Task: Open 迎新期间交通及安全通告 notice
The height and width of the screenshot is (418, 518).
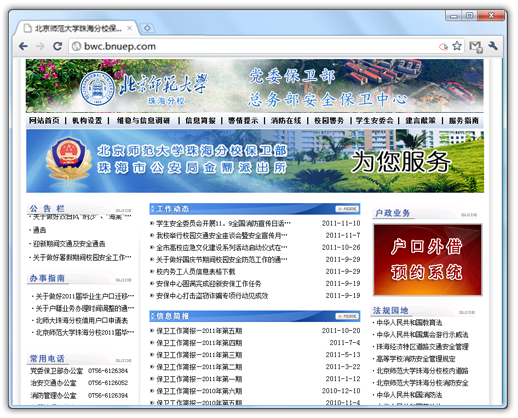Action: point(69,244)
